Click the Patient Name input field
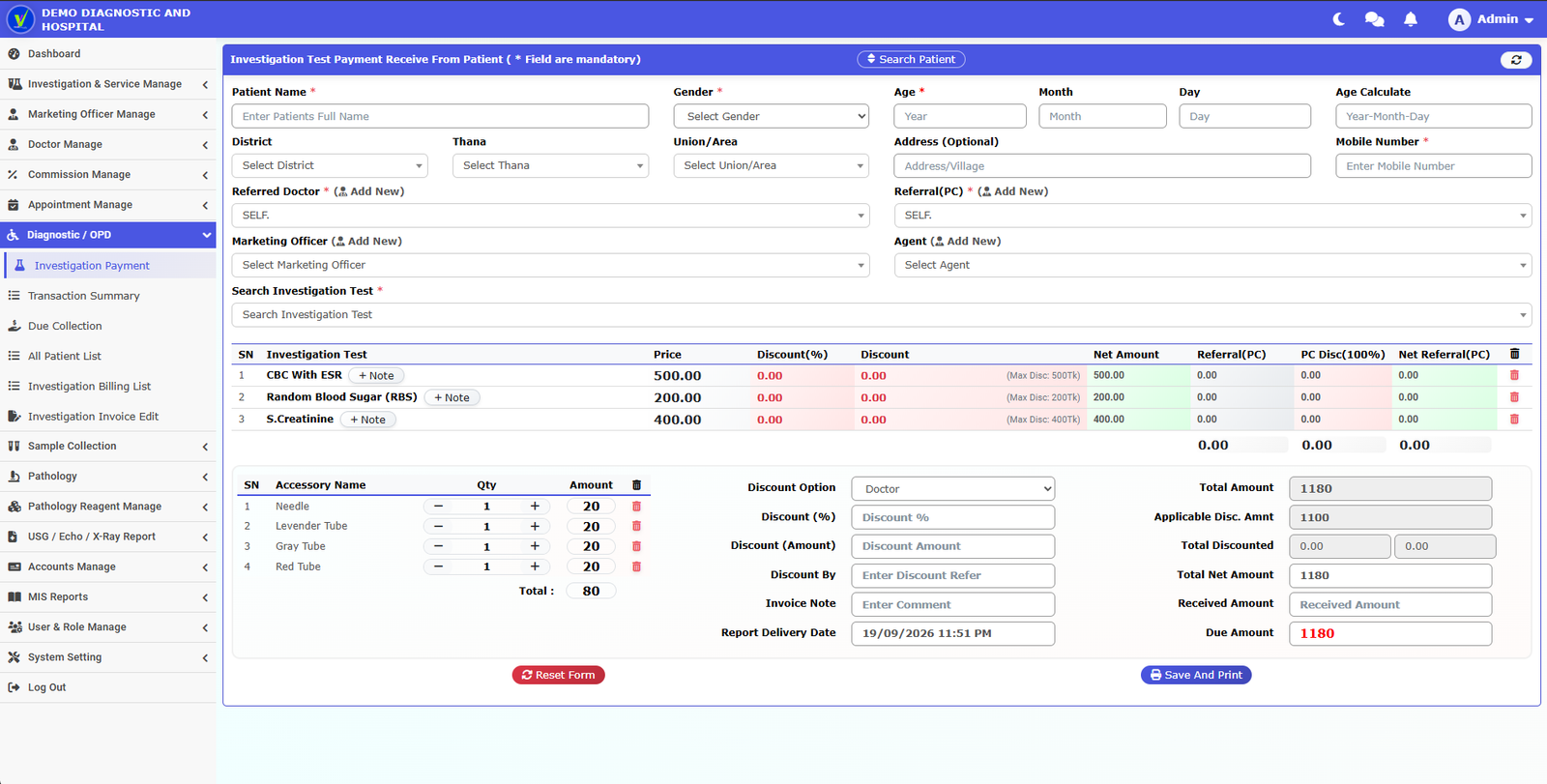This screenshot has width=1547, height=784. point(440,116)
